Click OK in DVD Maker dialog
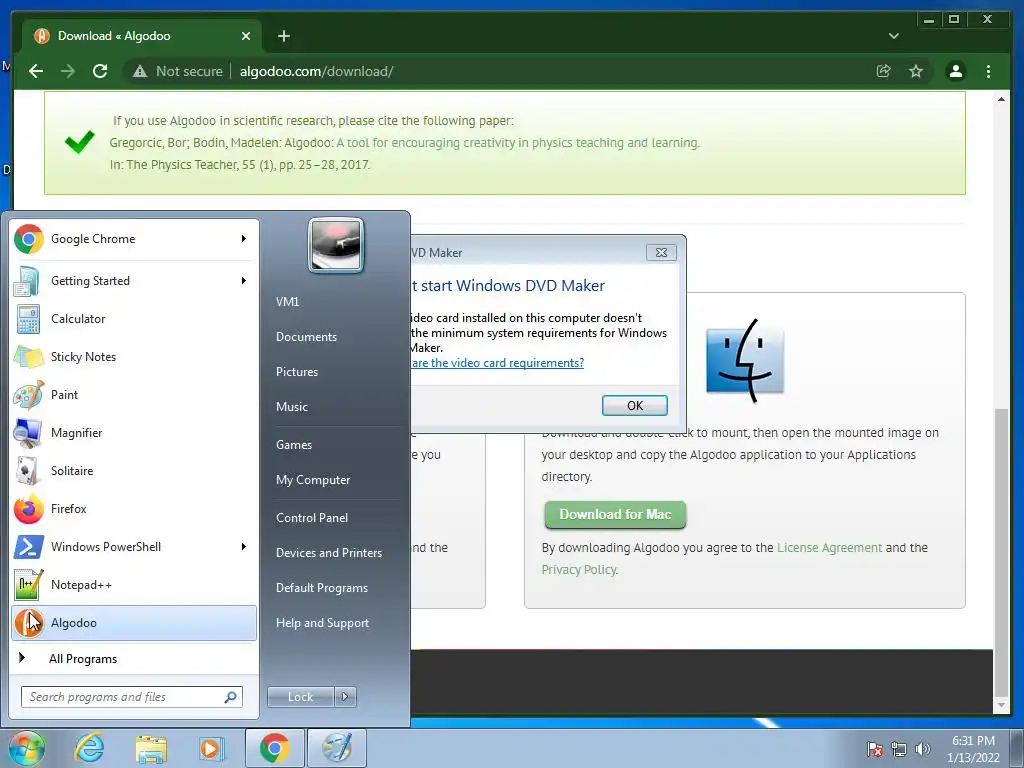 (x=635, y=406)
